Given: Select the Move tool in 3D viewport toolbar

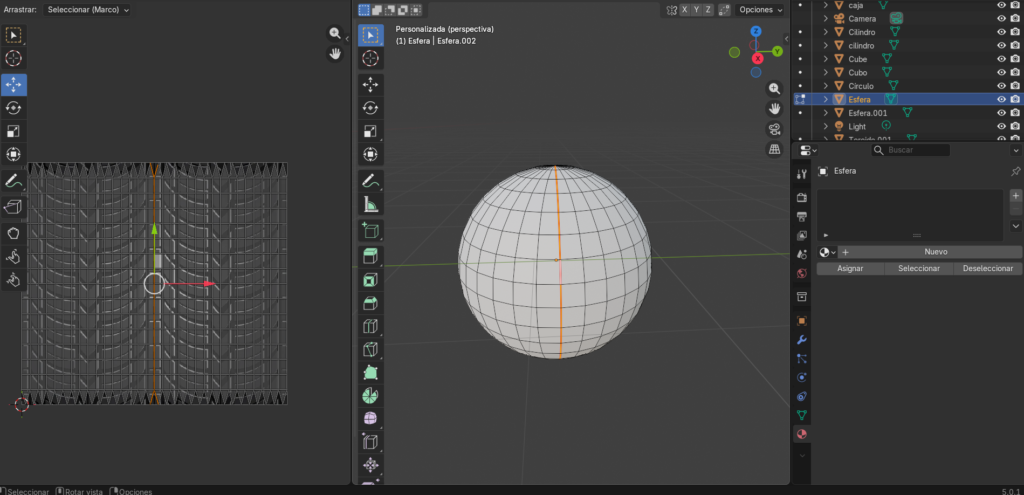Looking at the screenshot, I should [371, 84].
